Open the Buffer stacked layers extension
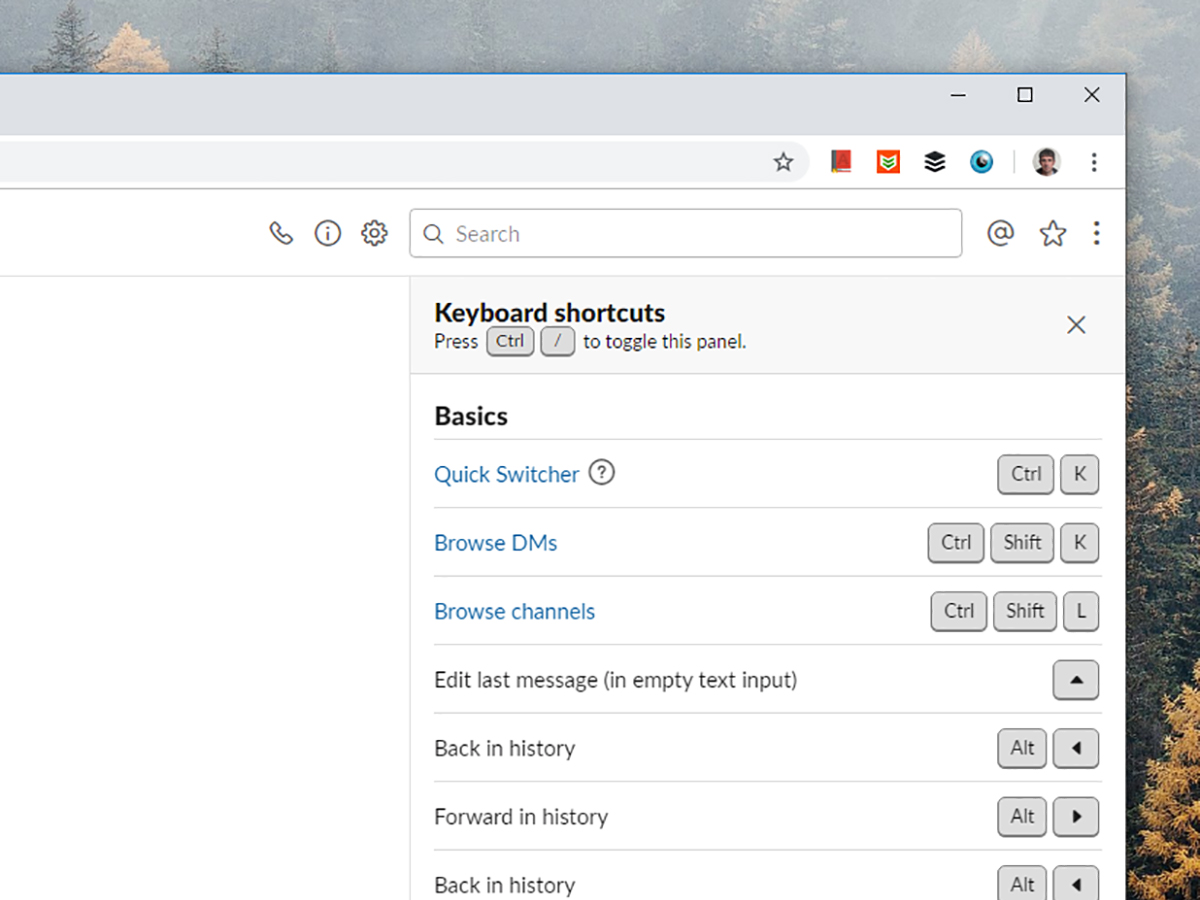Viewport: 1200px width, 900px height. point(935,162)
